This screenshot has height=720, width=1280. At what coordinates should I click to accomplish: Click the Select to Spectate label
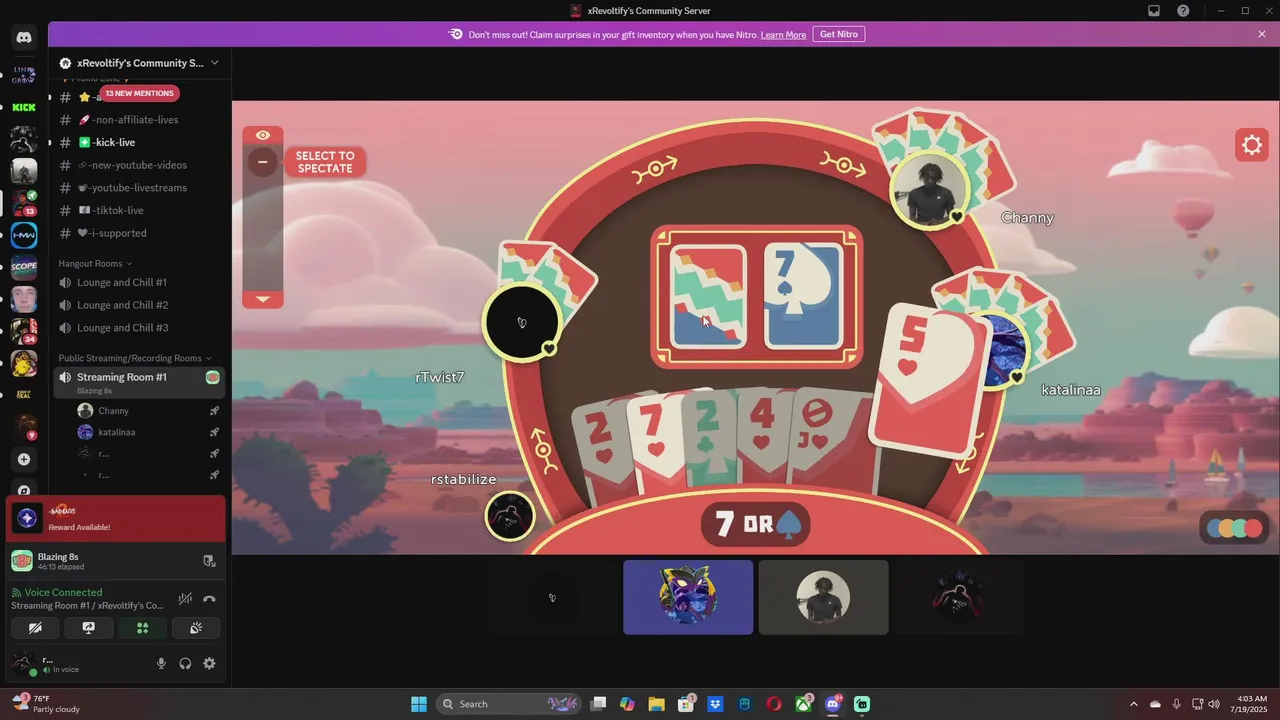(x=325, y=162)
